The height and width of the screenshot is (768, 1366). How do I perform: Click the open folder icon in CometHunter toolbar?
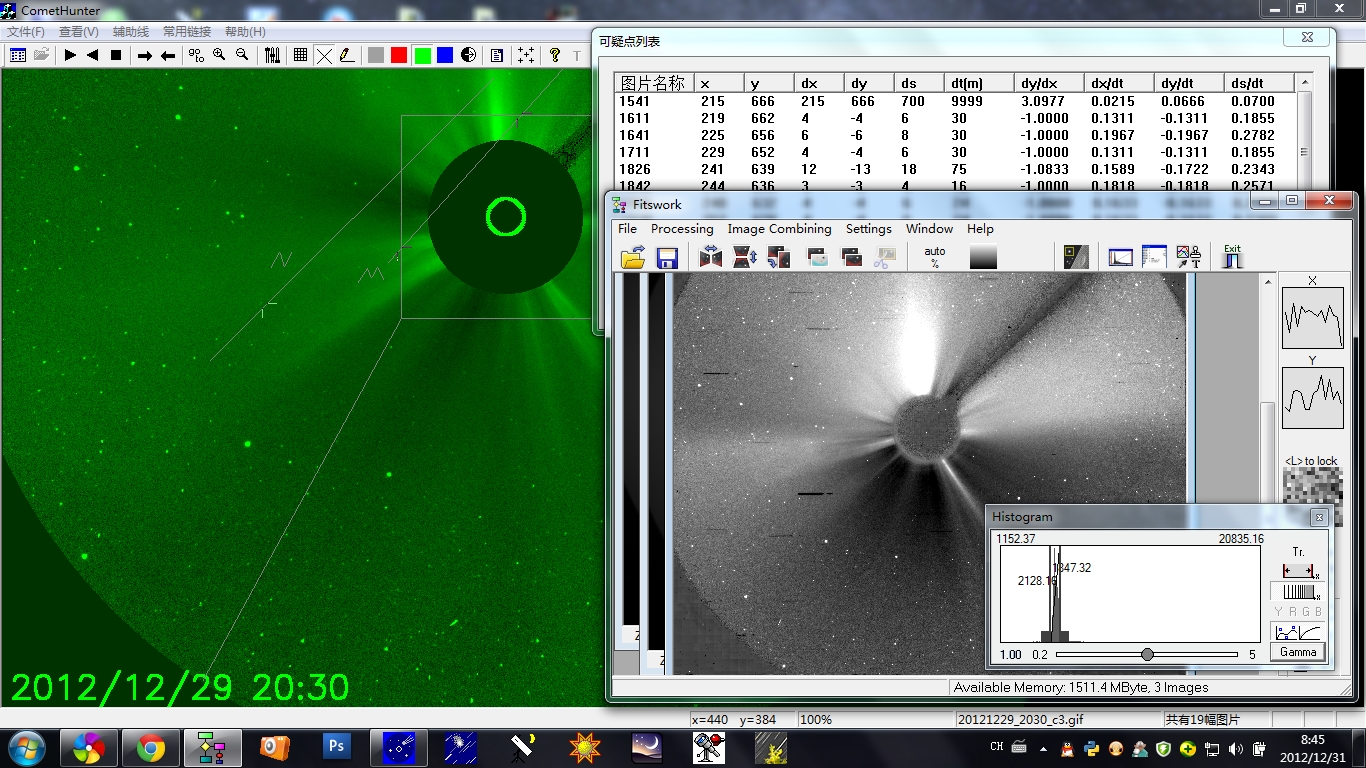[41, 55]
